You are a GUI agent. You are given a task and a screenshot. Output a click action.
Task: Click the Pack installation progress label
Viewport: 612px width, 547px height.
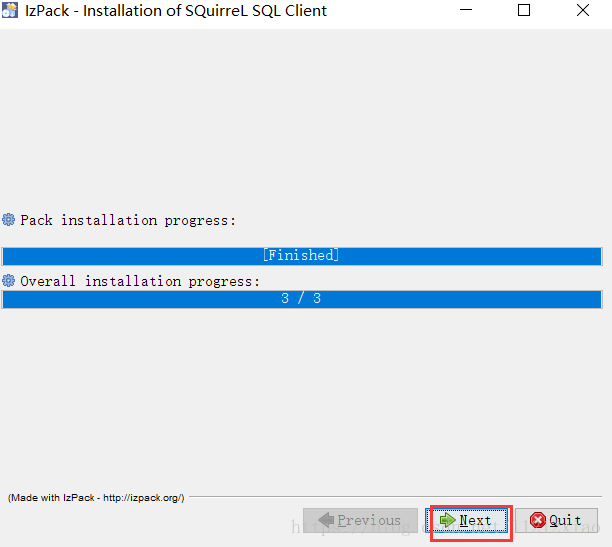128,221
